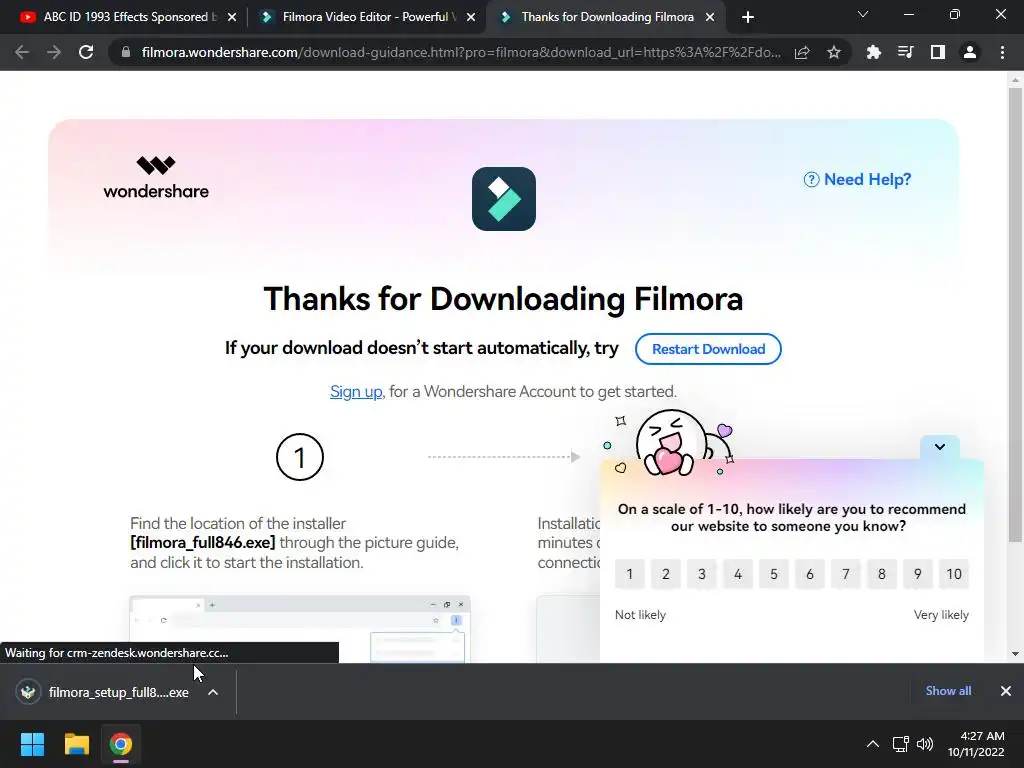Viewport: 1024px width, 768px height.
Task: Open the tab search dropdown arrow
Action: [x=863, y=14]
